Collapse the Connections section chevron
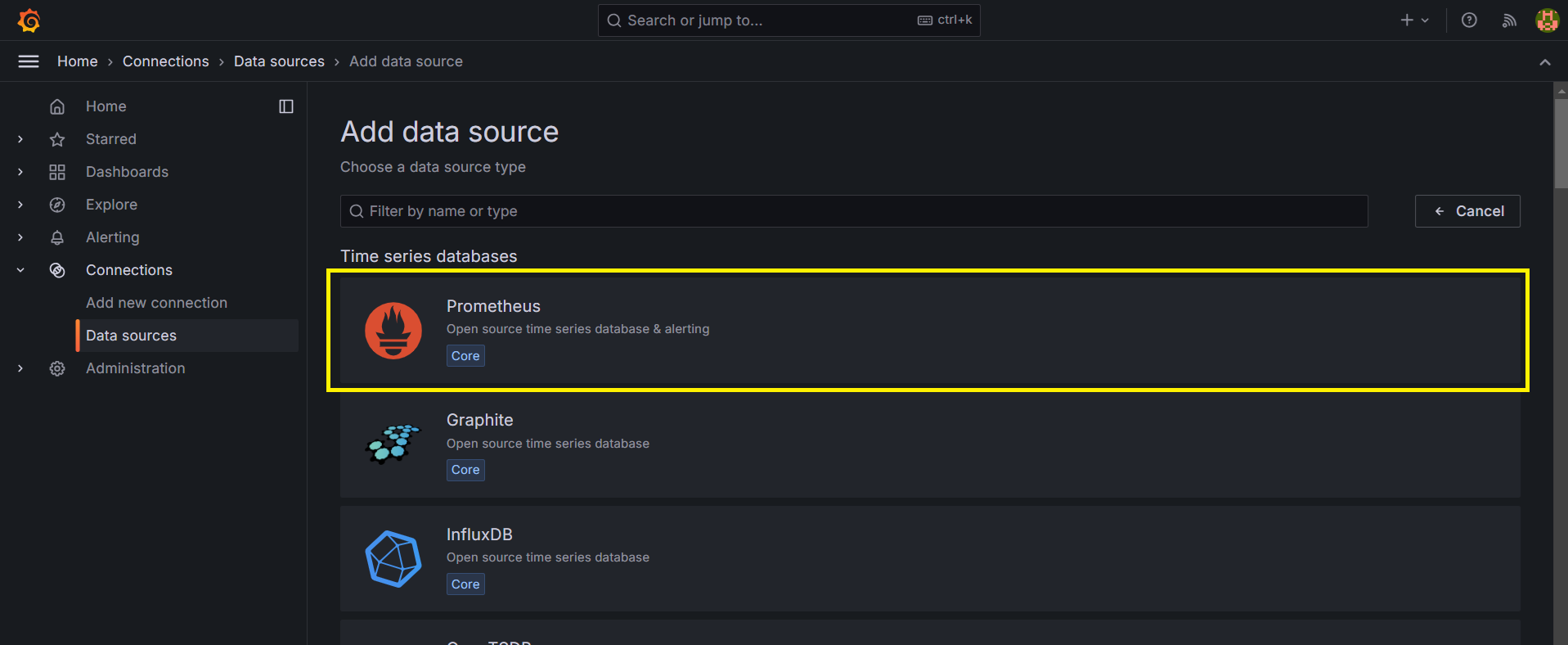 coord(20,270)
